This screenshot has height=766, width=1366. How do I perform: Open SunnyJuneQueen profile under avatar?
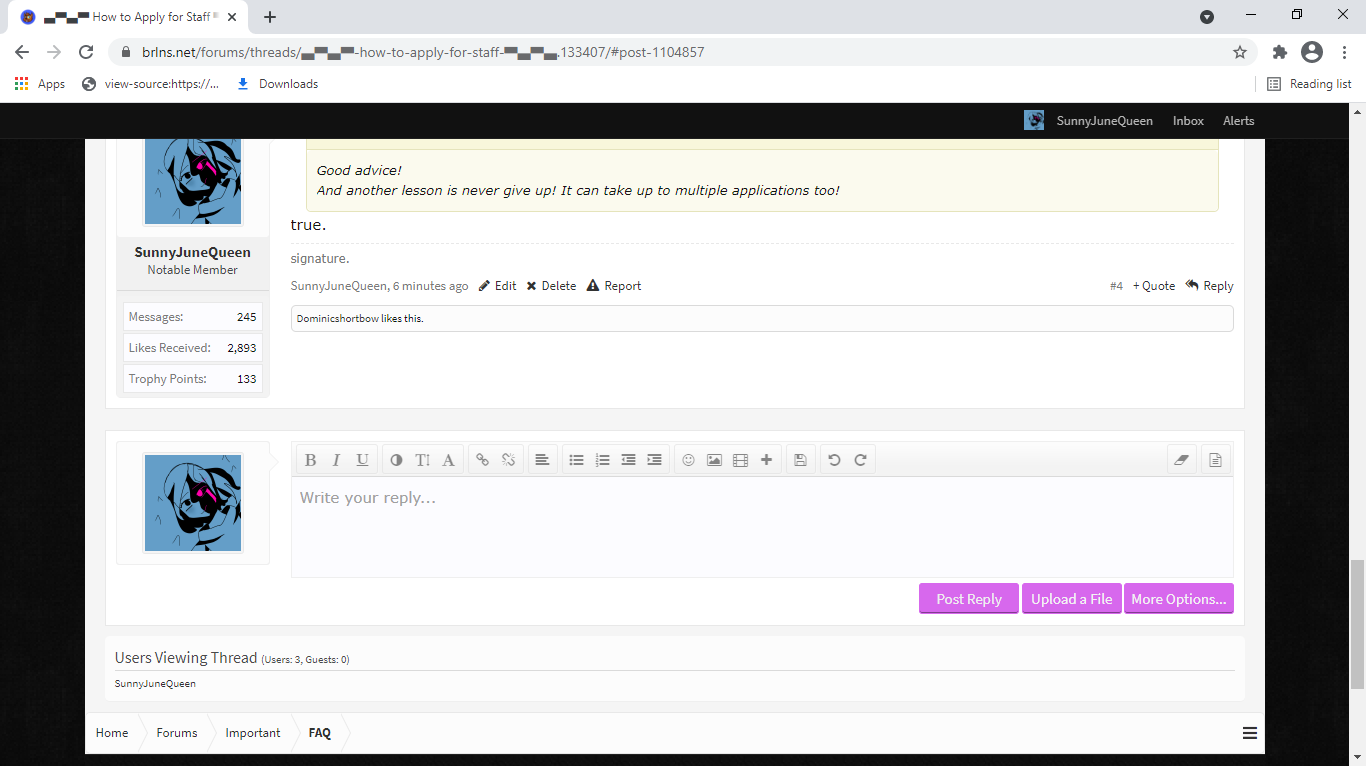pos(193,252)
